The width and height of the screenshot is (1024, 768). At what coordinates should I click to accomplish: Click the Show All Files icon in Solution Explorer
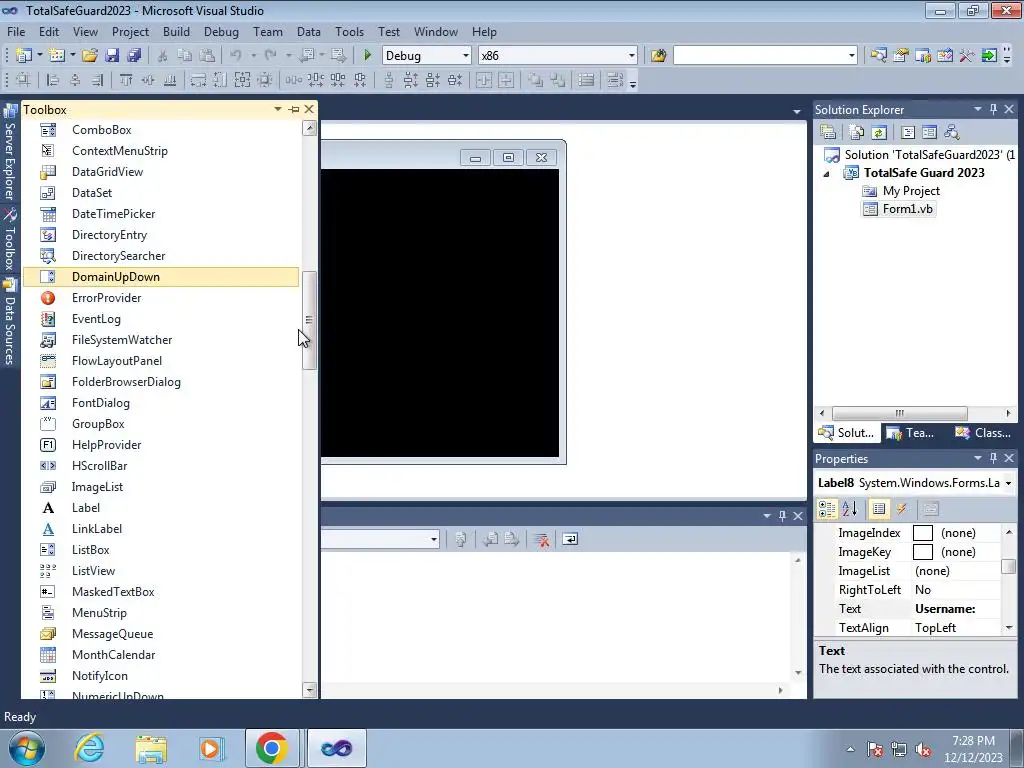857,133
